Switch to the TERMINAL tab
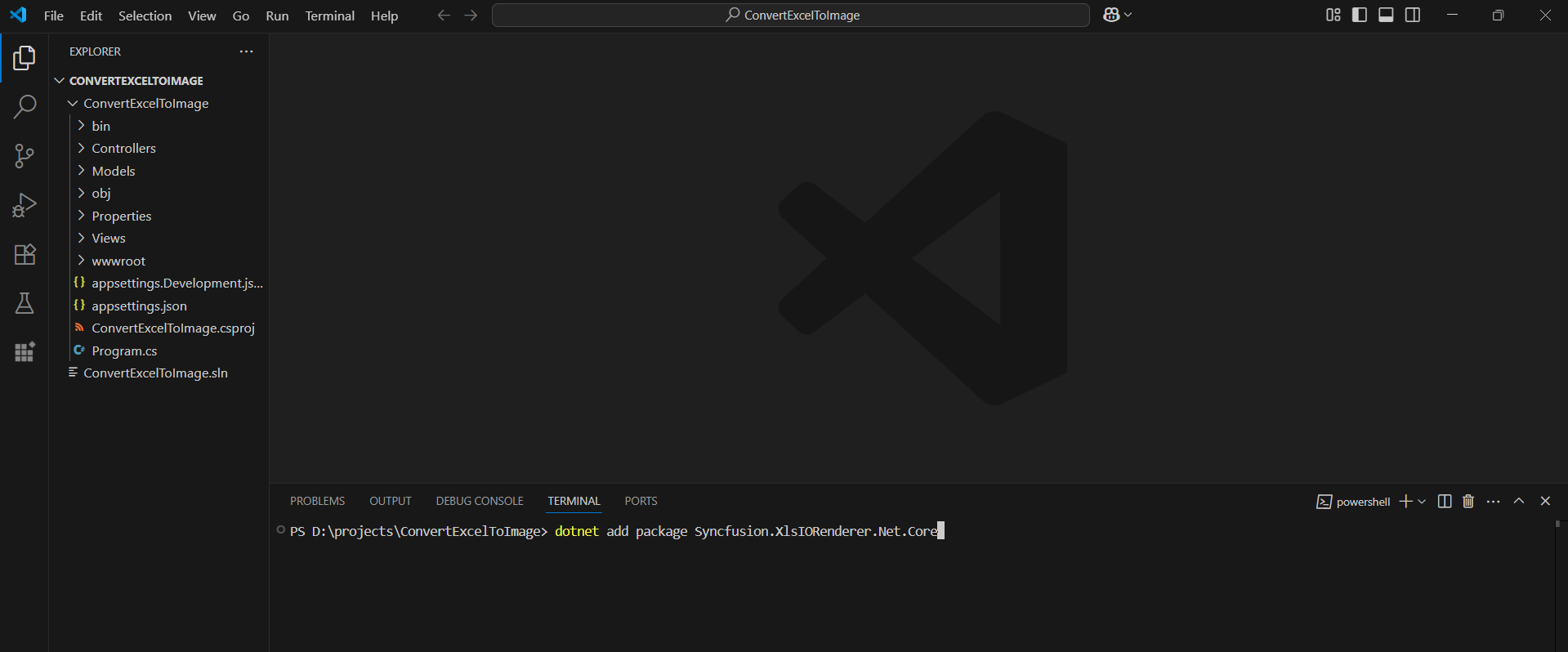Viewport: 1568px width, 652px height. tap(574, 502)
